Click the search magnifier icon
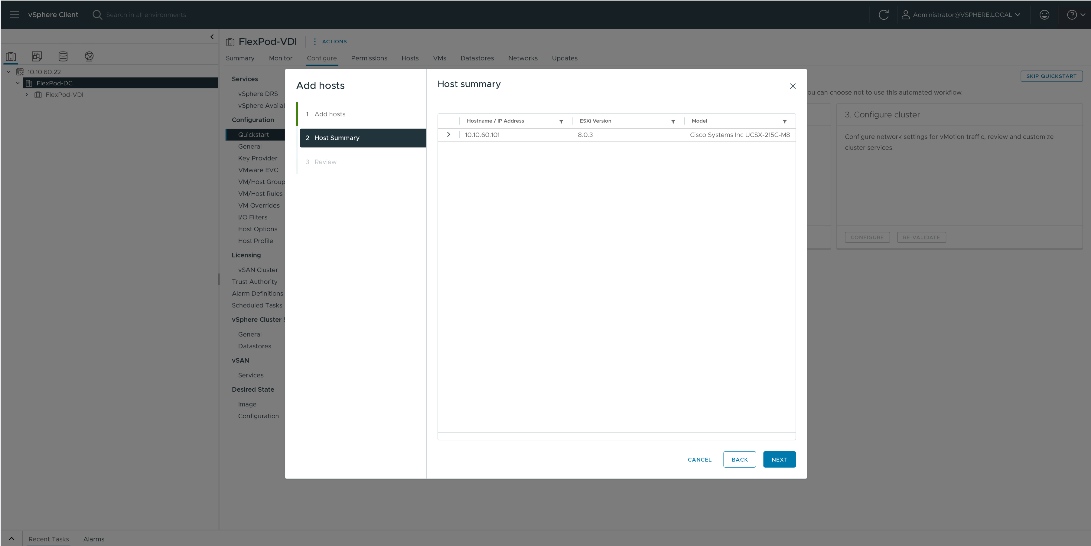Viewport: 1091px width, 546px height. 97,15
